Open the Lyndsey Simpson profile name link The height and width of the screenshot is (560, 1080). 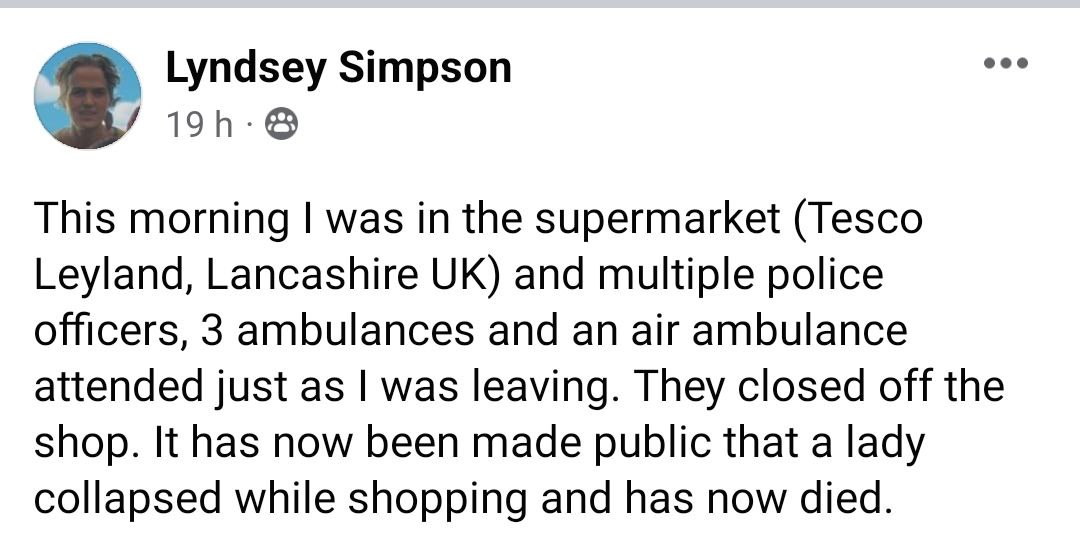pos(338,68)
